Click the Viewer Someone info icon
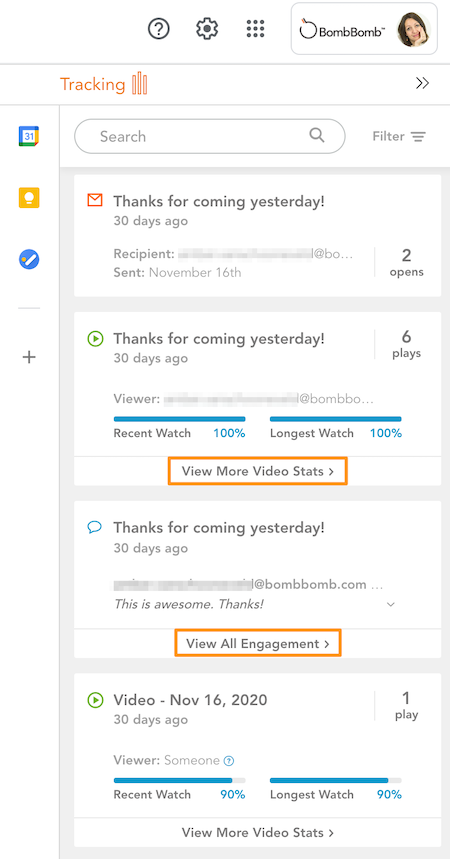Screen dimensions: 450x859 230,760
